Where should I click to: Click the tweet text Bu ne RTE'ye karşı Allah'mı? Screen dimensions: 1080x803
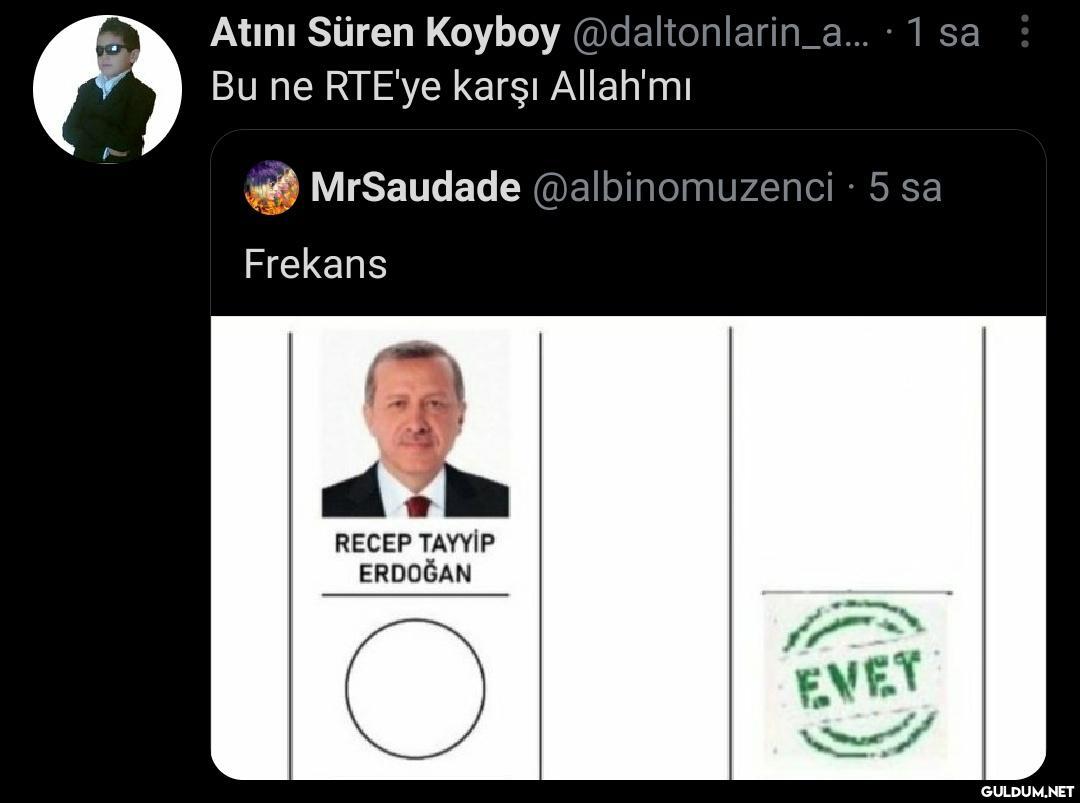451,87
